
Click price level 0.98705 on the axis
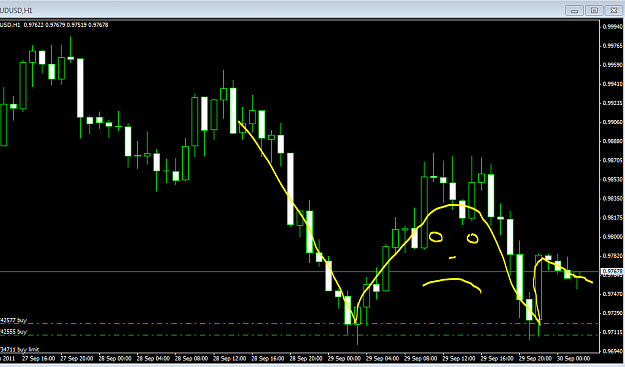[613, 161]
